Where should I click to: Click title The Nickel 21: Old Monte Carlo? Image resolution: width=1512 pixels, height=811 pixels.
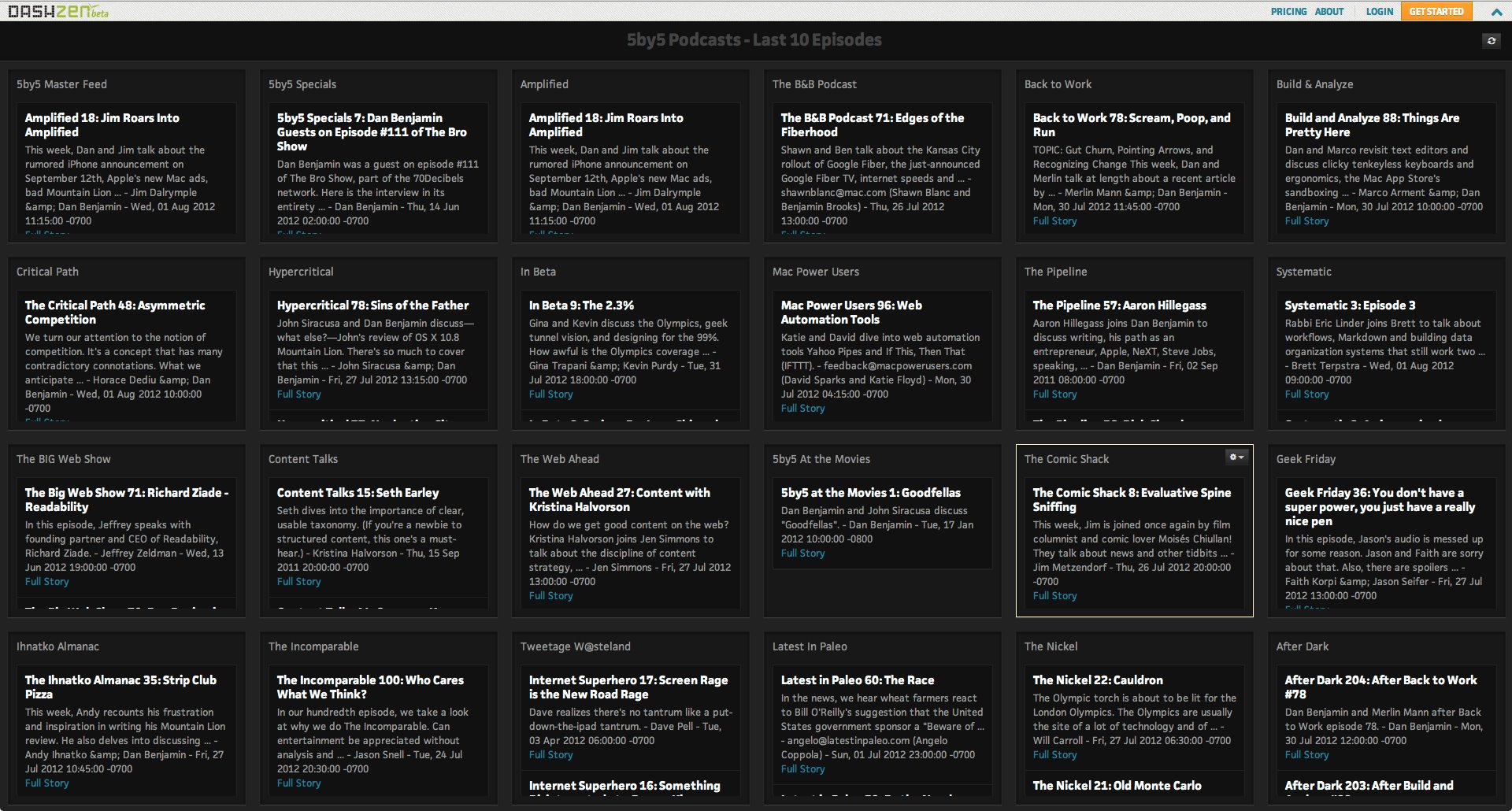pos(1117,786)
